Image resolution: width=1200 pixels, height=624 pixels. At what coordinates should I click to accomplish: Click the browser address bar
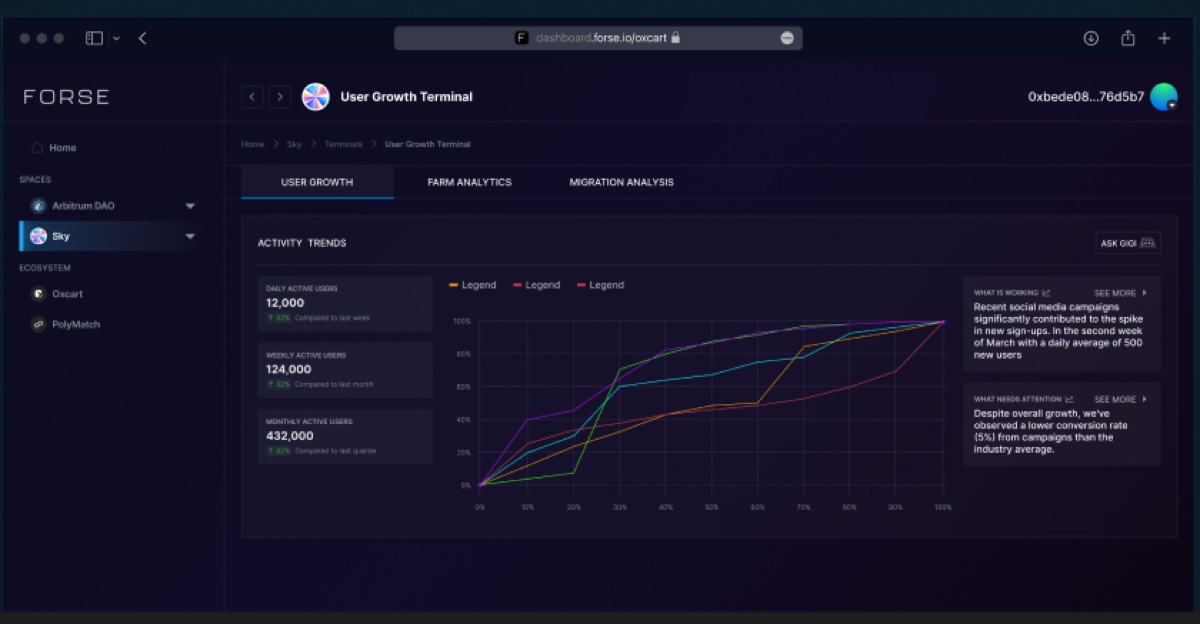pyautogui.click(x=598, y=38)
